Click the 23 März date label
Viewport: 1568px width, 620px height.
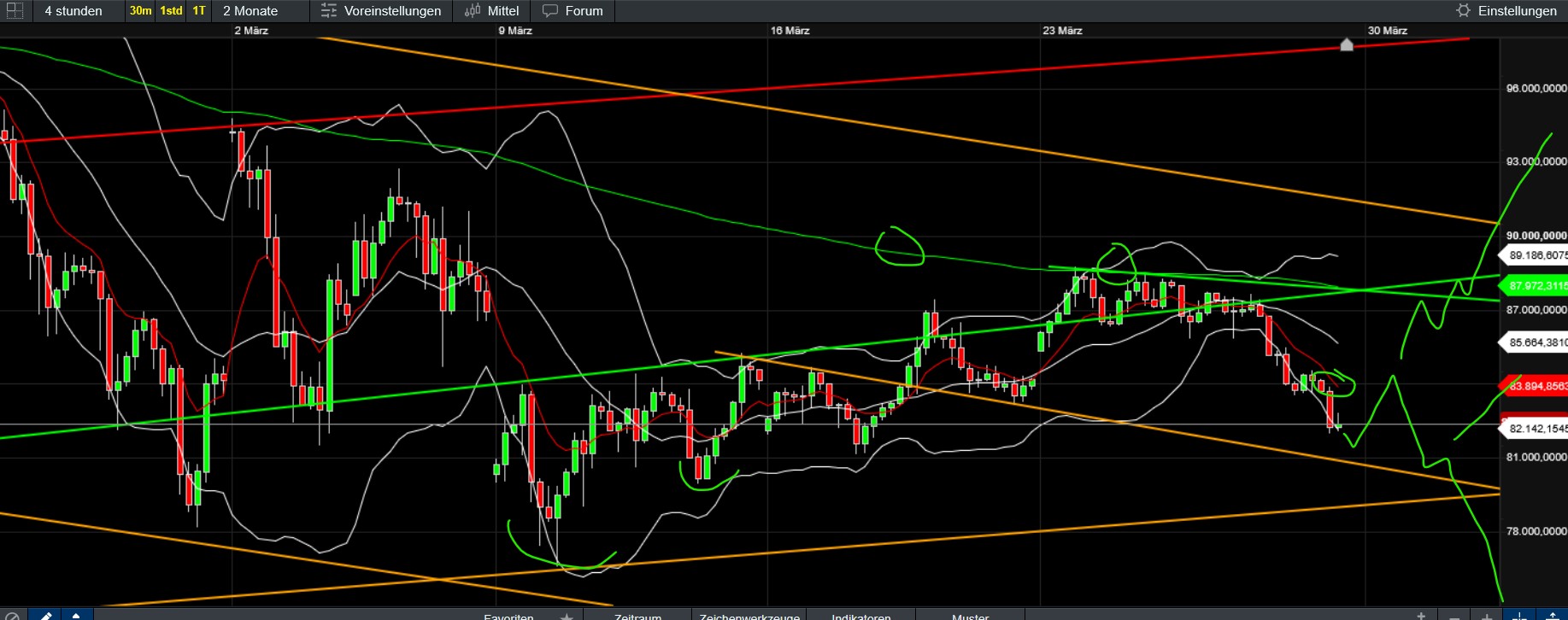[1062, 31]
